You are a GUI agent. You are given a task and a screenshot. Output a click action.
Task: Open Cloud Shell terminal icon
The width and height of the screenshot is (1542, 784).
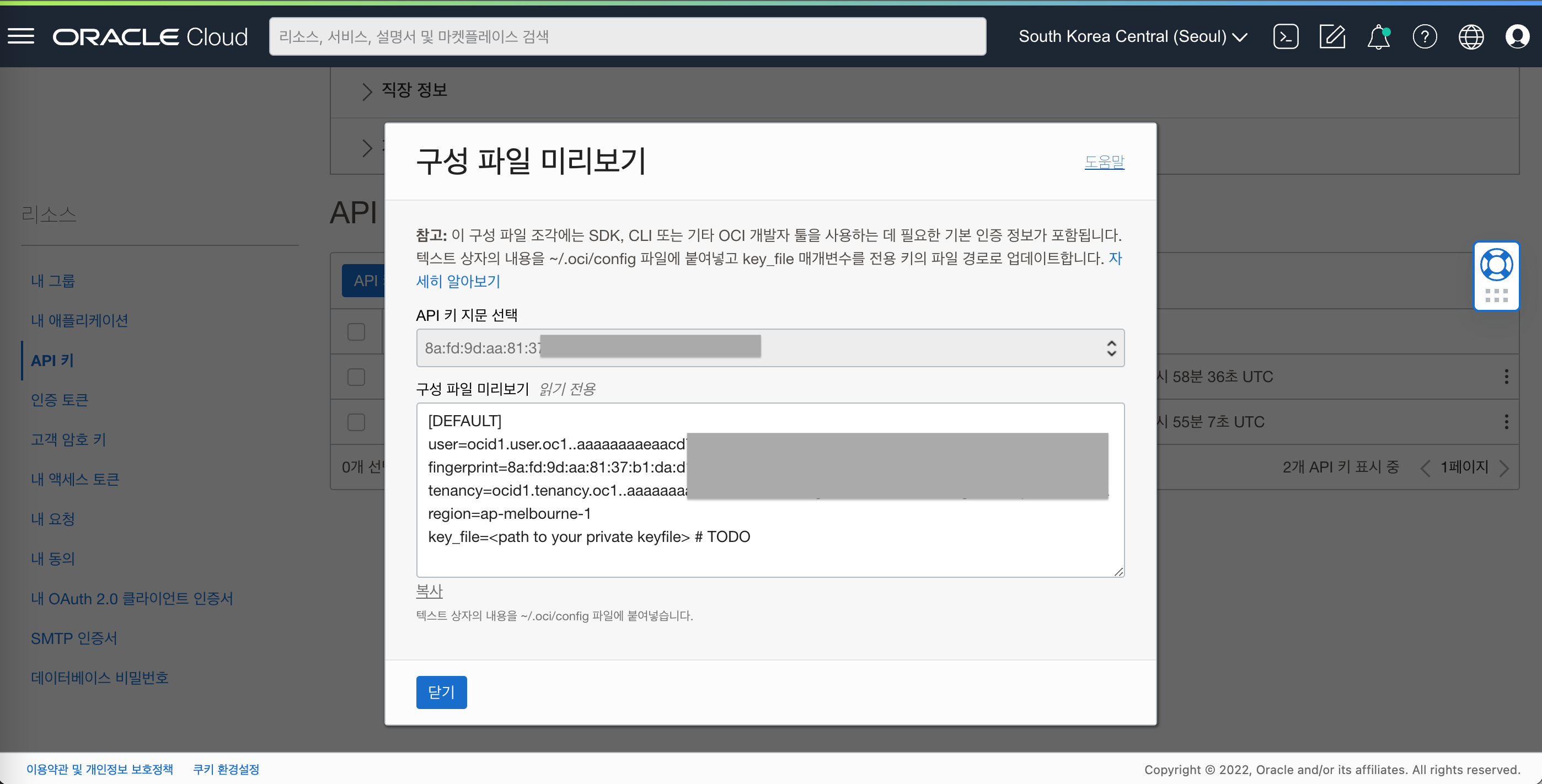click(x=1286, y=36)
